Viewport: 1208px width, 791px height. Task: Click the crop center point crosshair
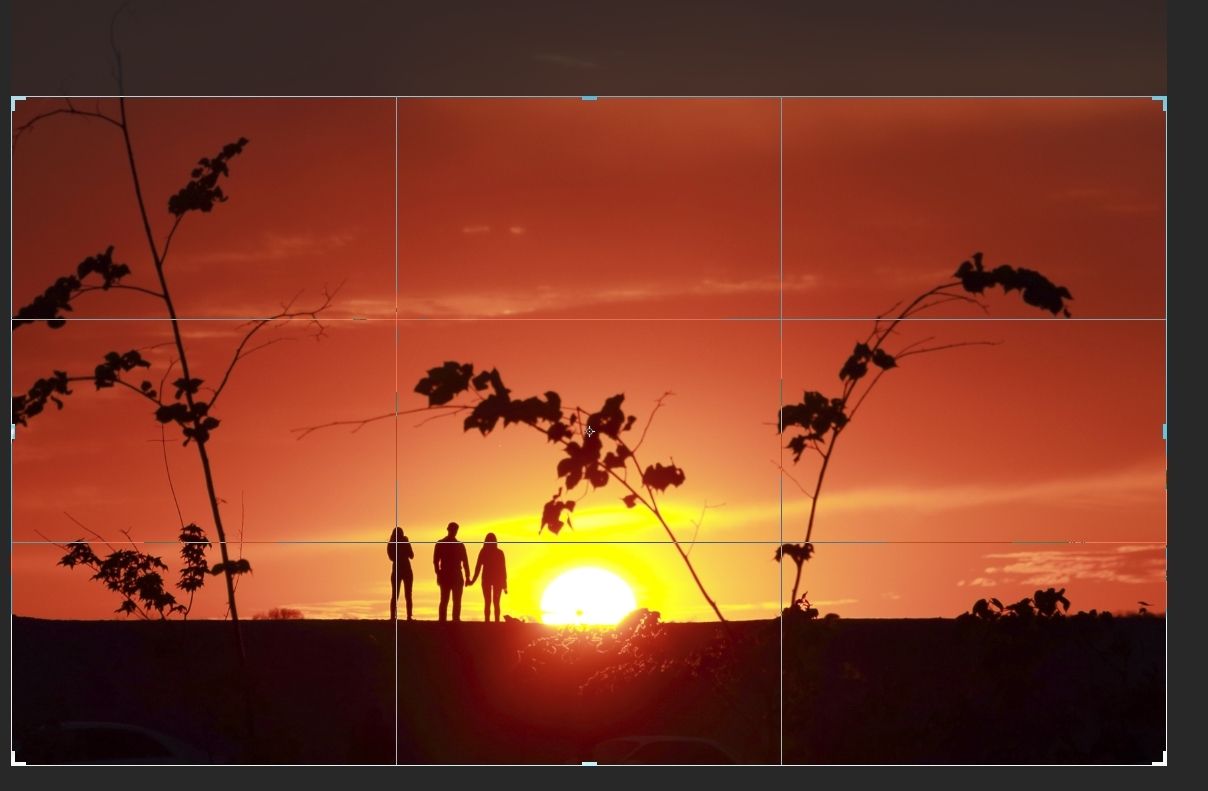coord(589,431)
